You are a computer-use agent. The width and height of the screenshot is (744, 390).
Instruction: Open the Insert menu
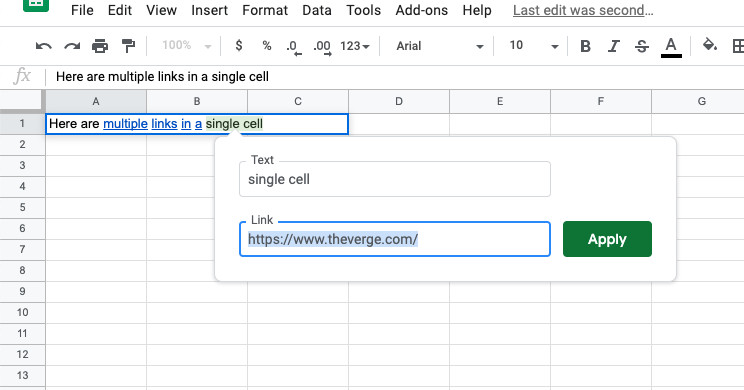(x=209, y=10)
